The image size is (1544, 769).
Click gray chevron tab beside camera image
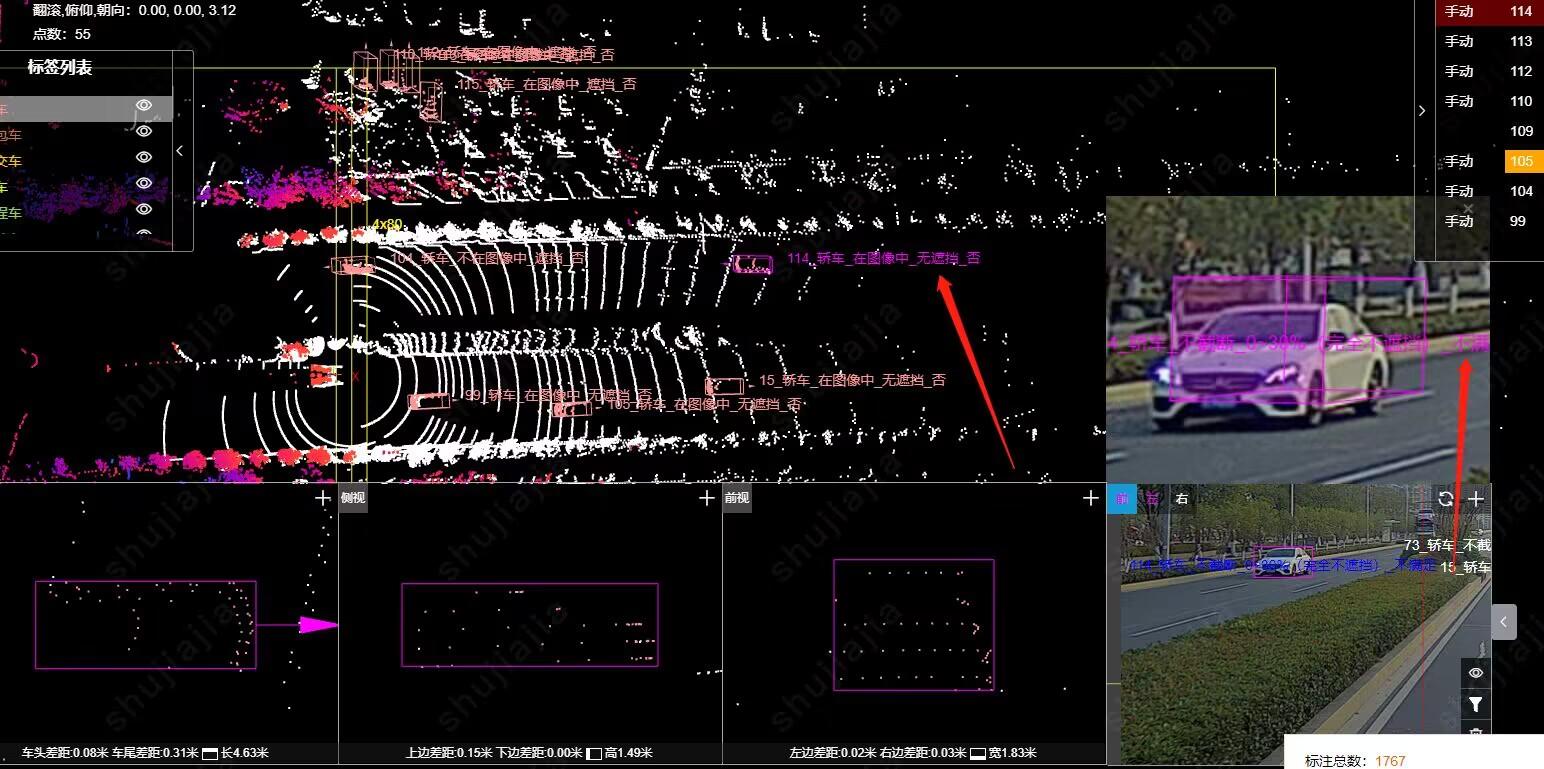[1503, 622]
